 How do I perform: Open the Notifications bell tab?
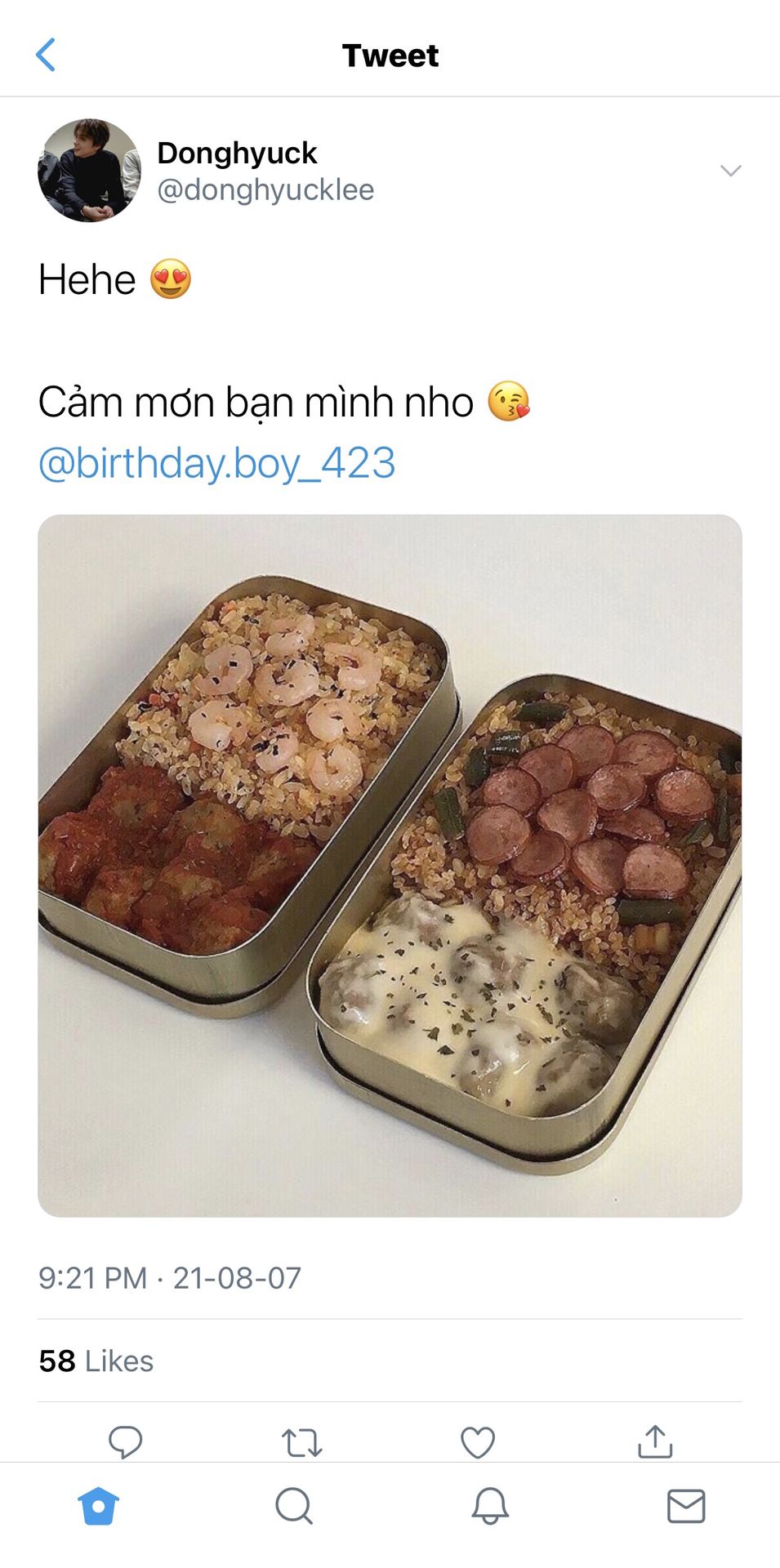click(x=490, y=1506)
